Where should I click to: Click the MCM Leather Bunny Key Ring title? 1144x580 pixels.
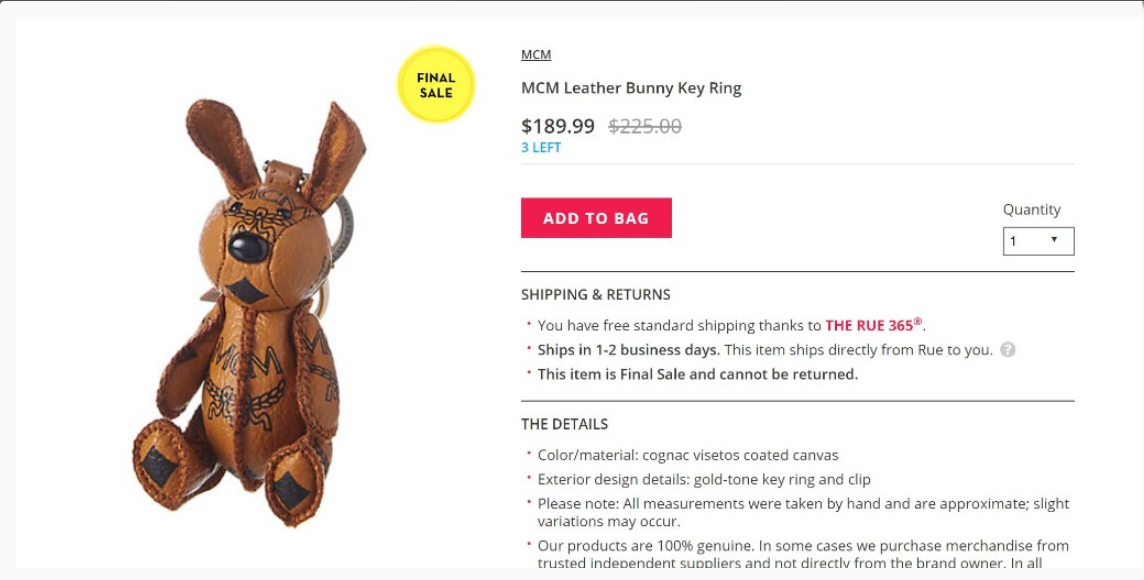tap(631, 88)
